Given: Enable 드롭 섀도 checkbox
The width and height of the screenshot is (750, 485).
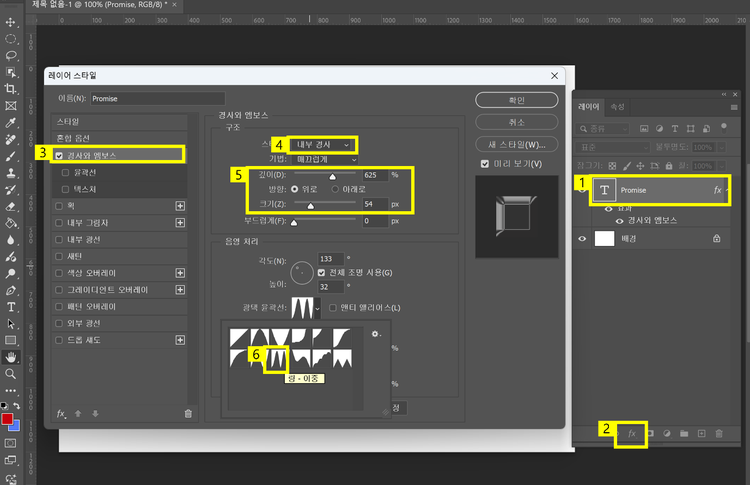Looking at the screenshot, I should [x=59, y=340].
